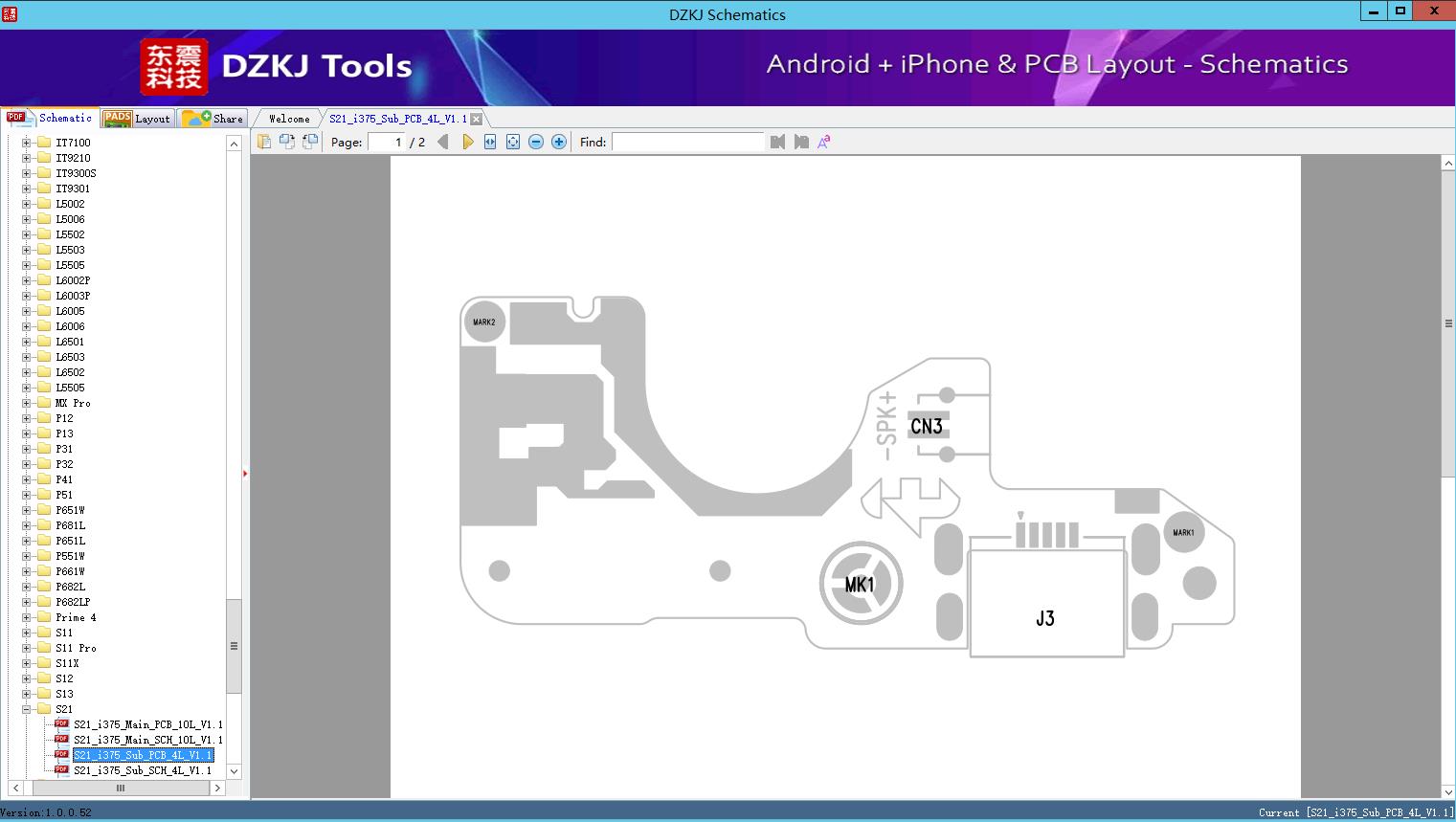Go to next page arrow

coord(467,142)
